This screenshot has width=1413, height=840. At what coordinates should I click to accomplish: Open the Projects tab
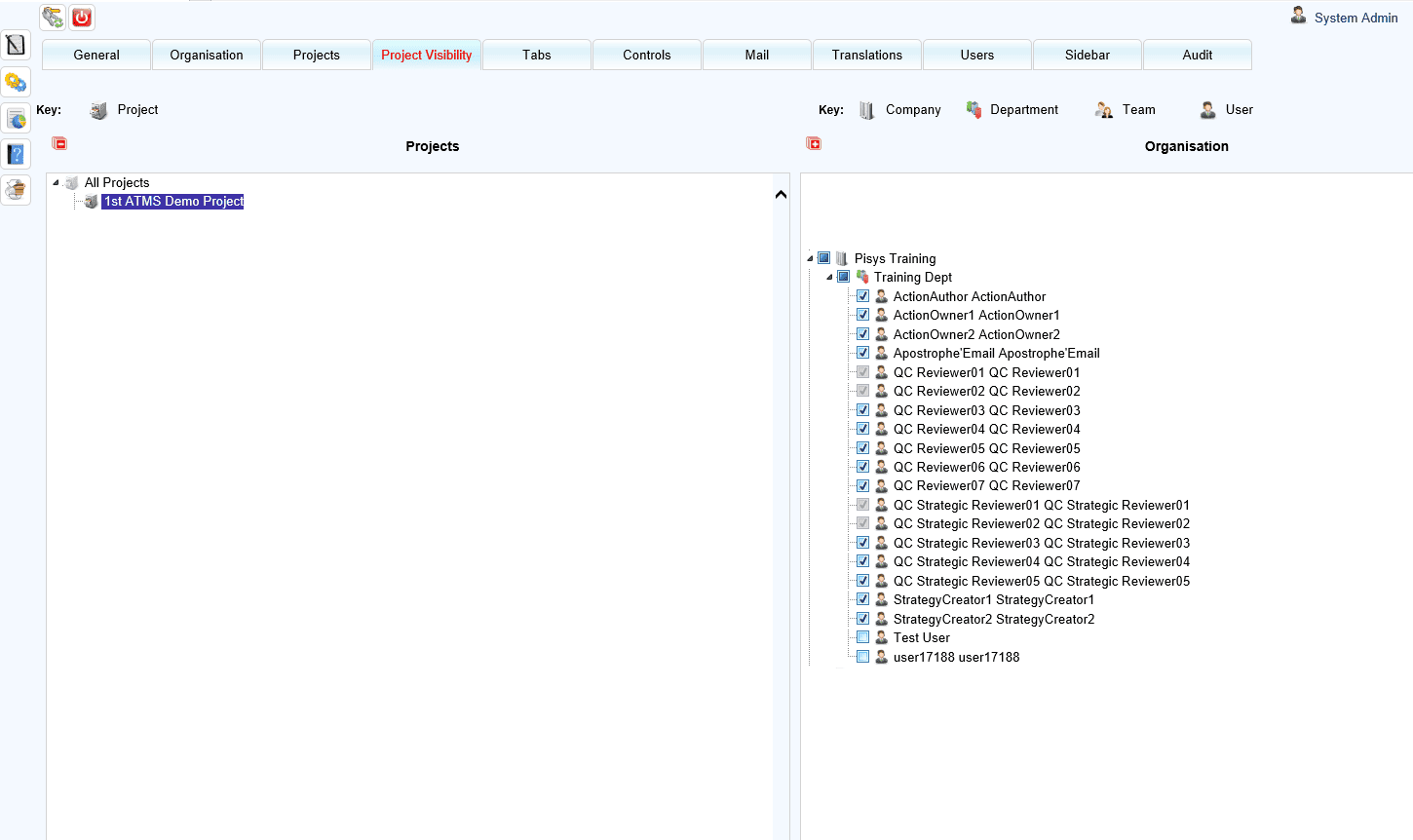[317, 55]
